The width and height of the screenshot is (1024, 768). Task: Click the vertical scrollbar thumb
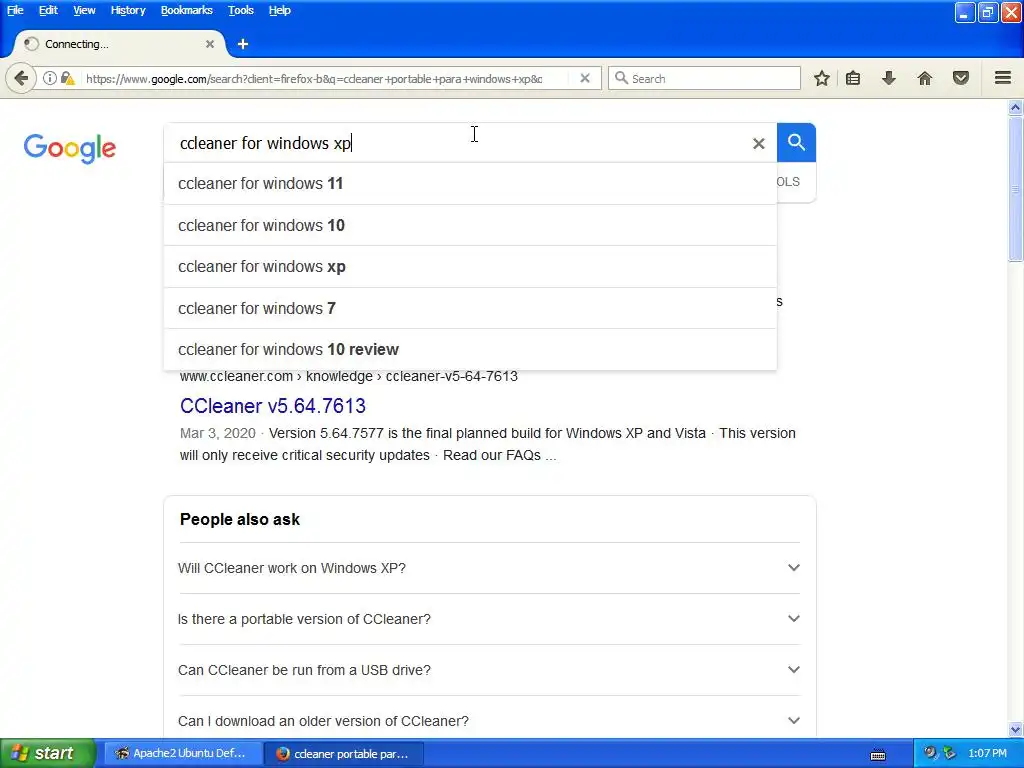tap(1016, 189)
